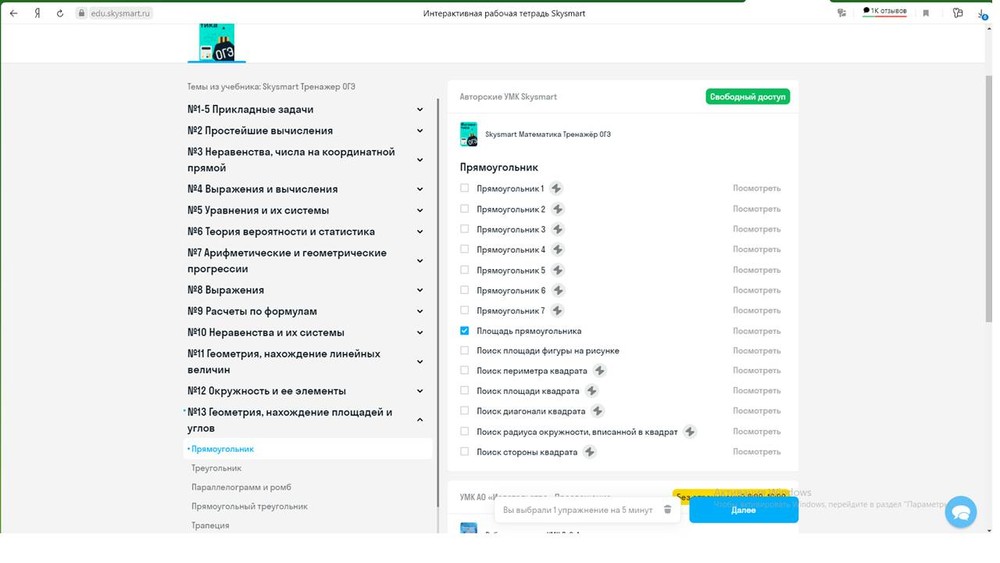
Task: Open the Yandex home icon in the toolbar
Action: pos(37,13)
